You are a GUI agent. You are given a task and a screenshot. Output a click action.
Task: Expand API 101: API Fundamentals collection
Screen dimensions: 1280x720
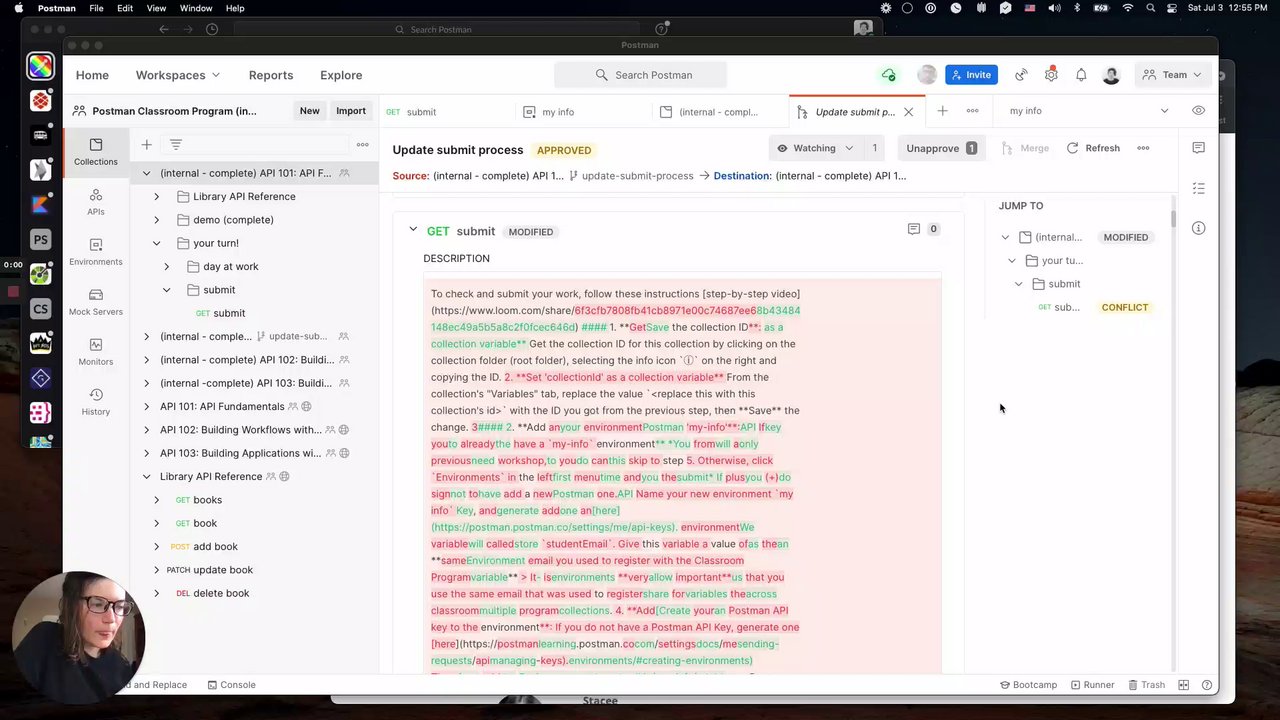point(146,407)
